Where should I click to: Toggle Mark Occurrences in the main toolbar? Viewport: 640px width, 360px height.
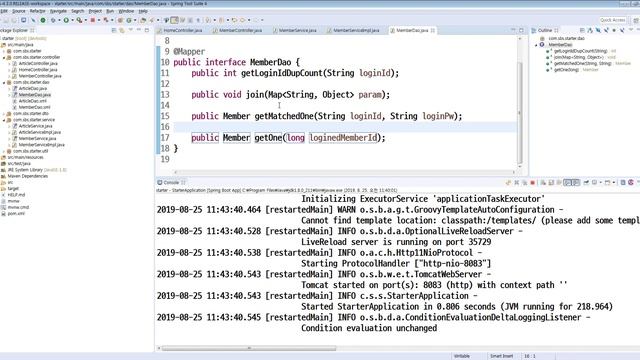point(174,20)
